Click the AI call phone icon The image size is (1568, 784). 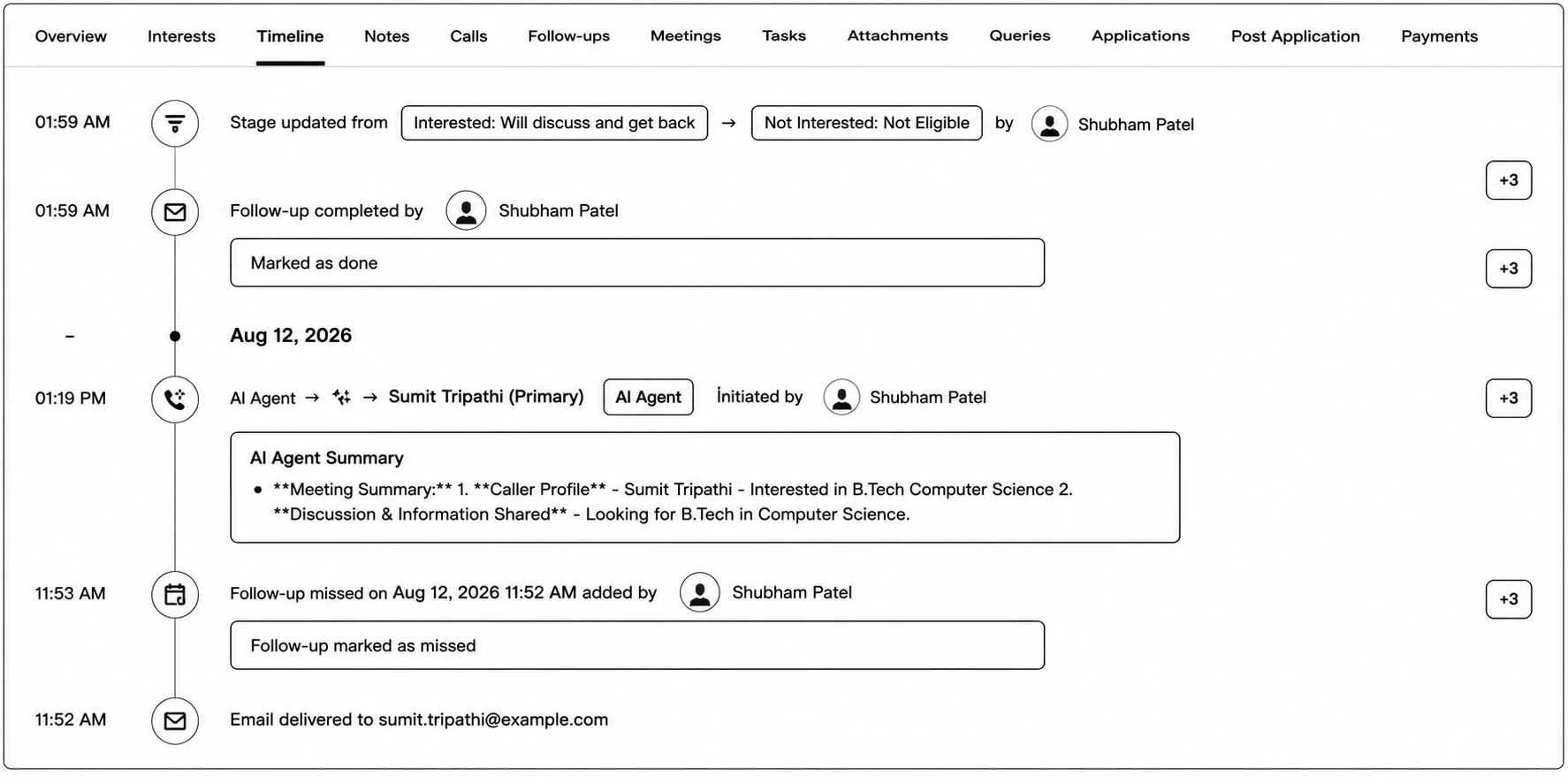pyautogui.click(x=175, y=400)
